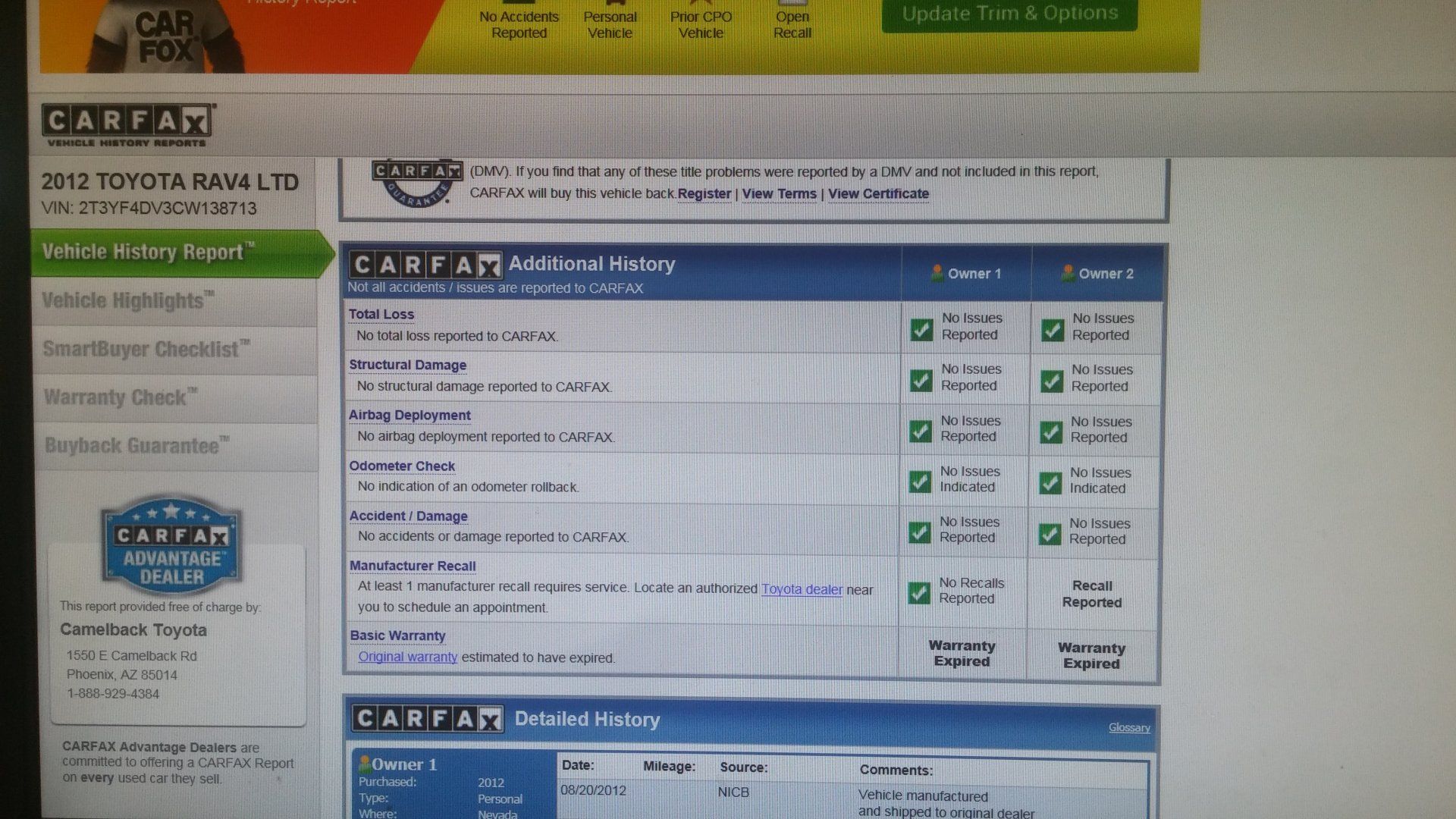Click Total Loss green check for Owner 1

922,329
